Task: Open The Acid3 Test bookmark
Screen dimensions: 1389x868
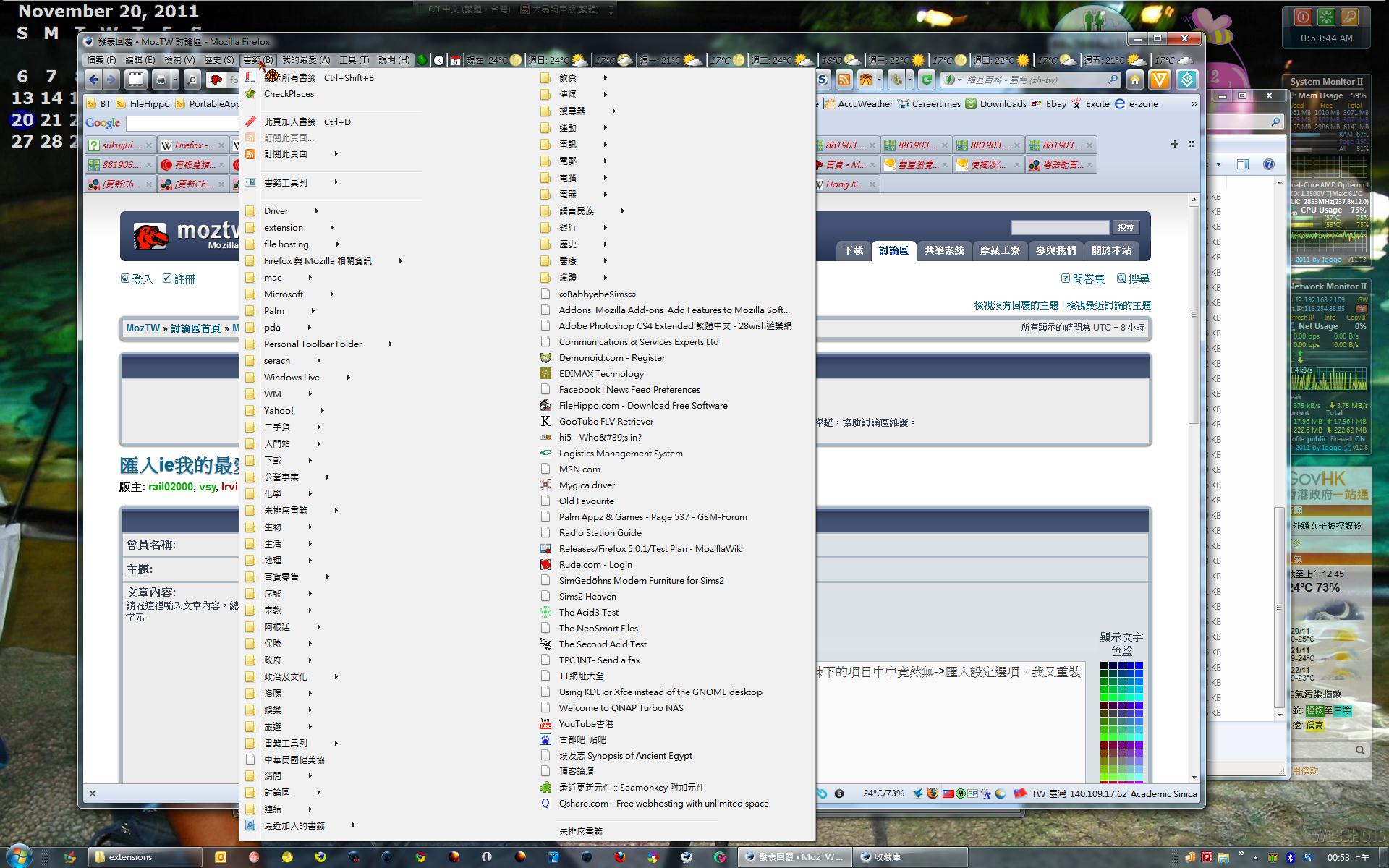Action: (x=589, y=612)
